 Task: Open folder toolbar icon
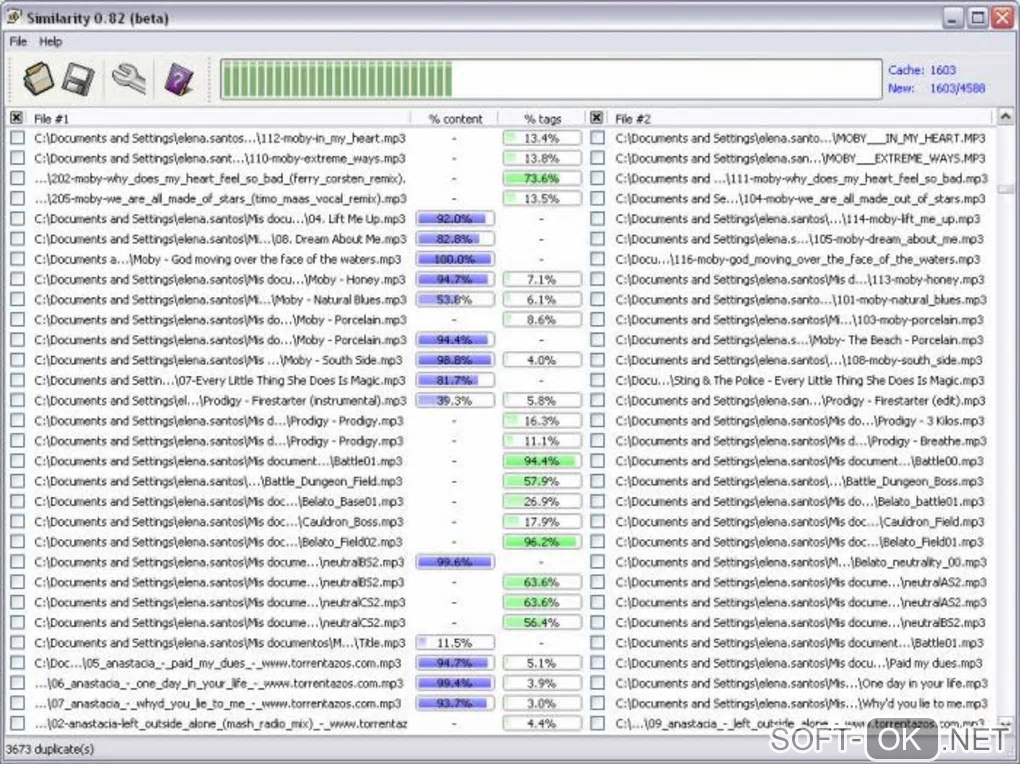point(38,79)
